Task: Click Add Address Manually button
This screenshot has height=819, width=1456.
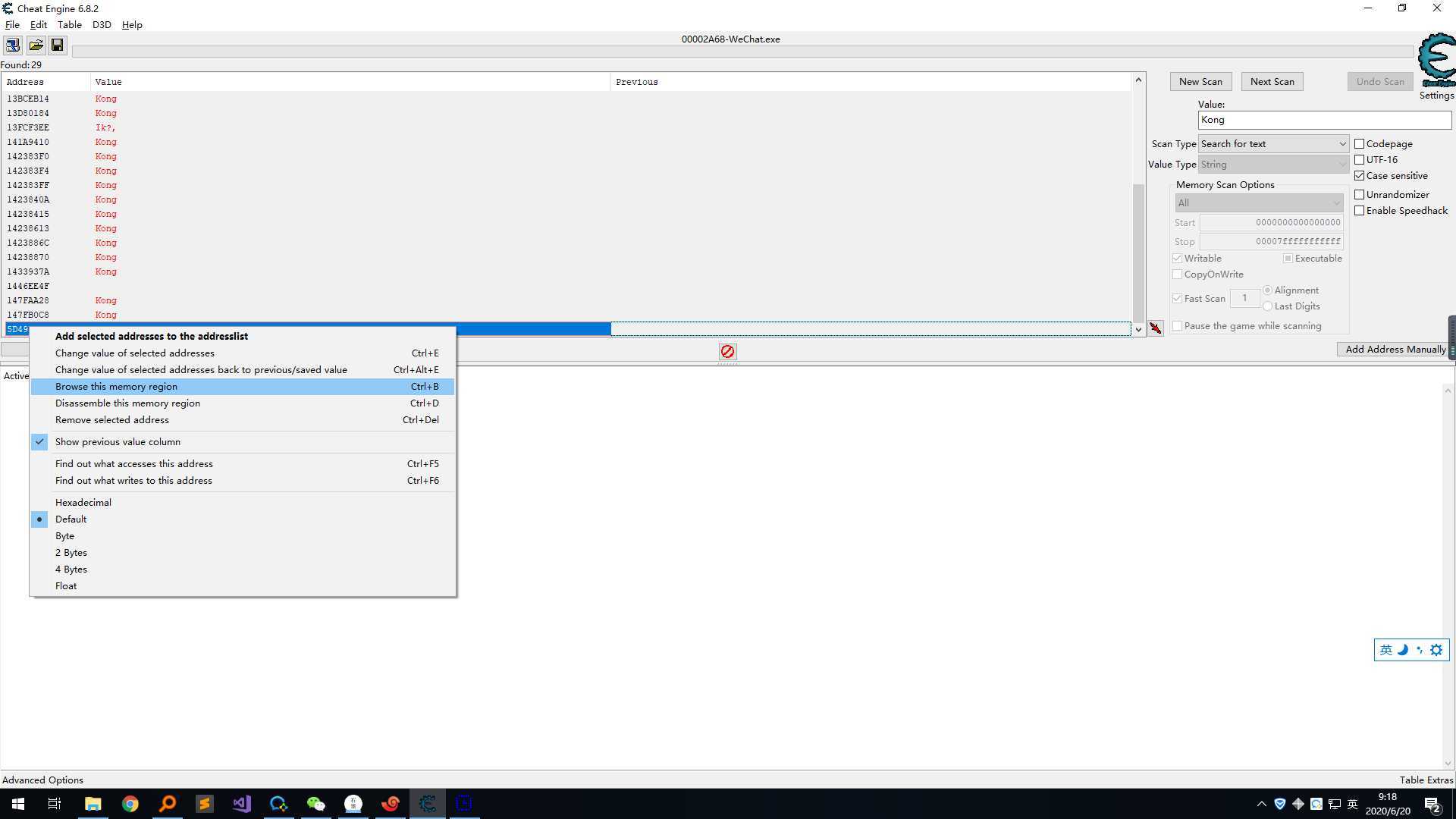Action: [1395, 349]
